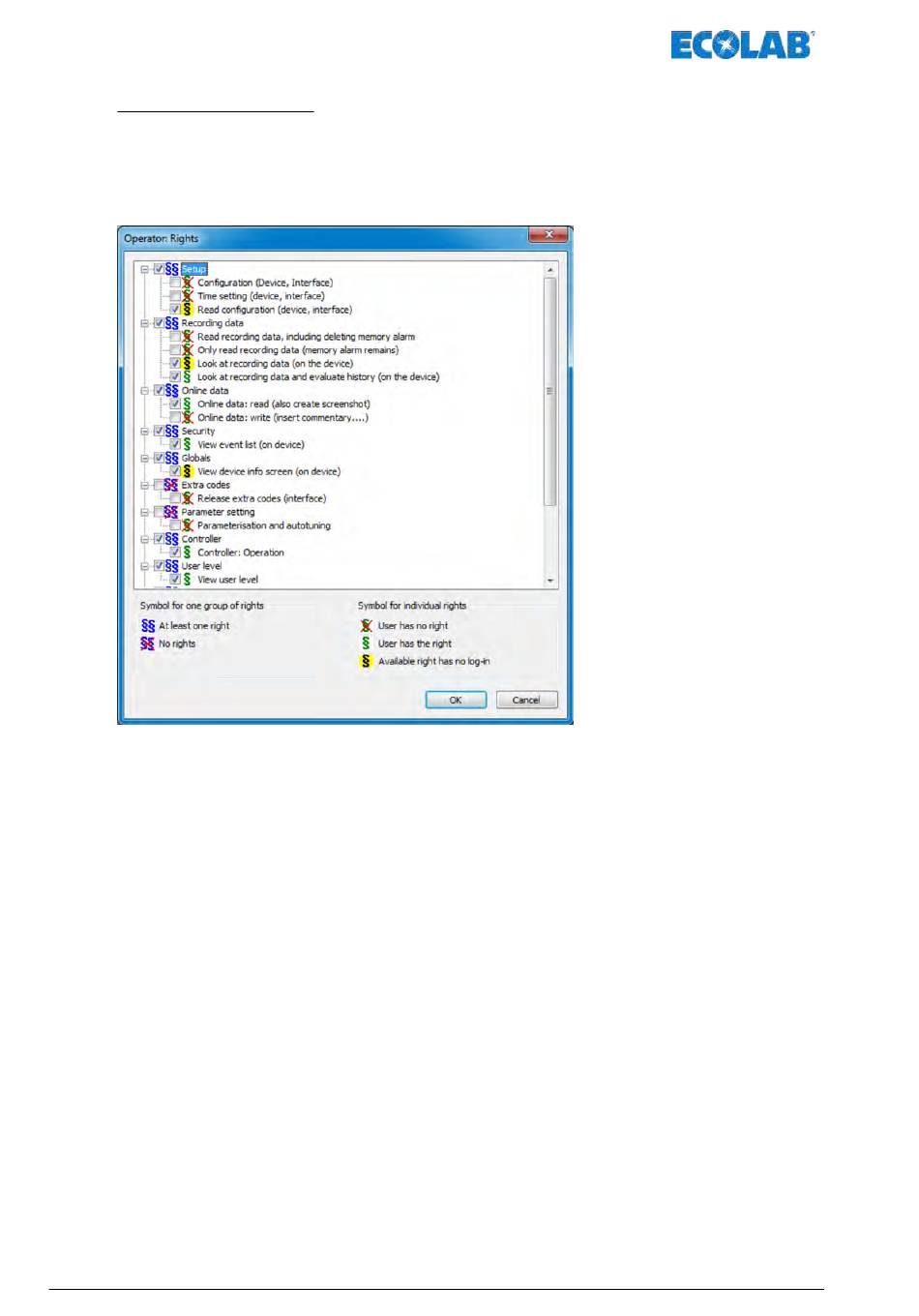Click the yellow icon beside View device info screen

tap(188, 472)
